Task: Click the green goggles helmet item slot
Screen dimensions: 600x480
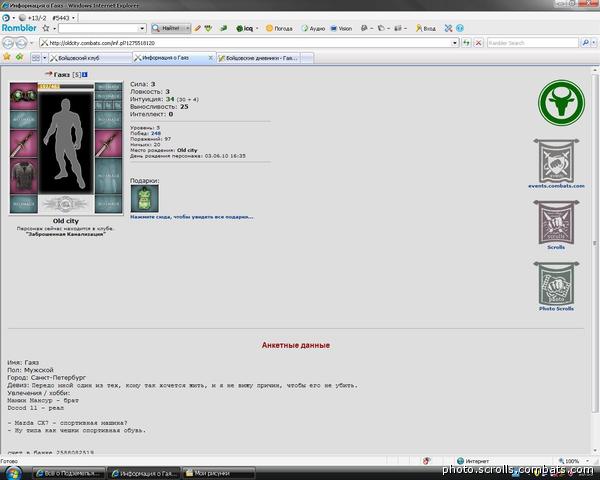Action: pyautogui.click(x=24, y=95)
